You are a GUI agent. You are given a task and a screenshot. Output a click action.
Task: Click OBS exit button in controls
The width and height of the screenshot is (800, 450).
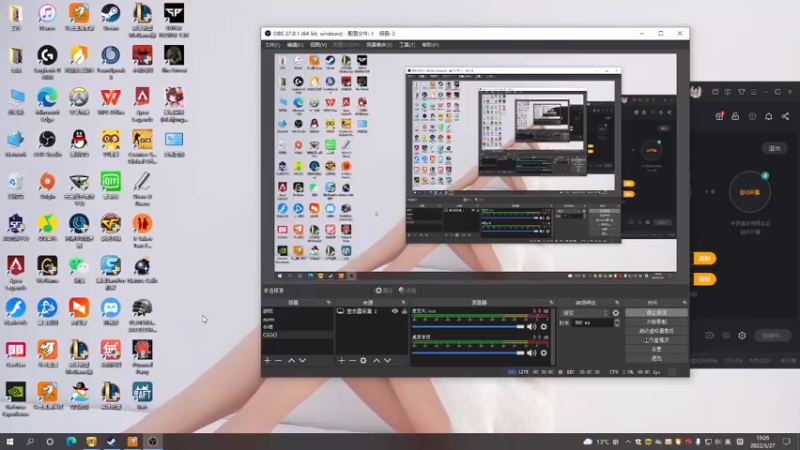click(656, 359)
